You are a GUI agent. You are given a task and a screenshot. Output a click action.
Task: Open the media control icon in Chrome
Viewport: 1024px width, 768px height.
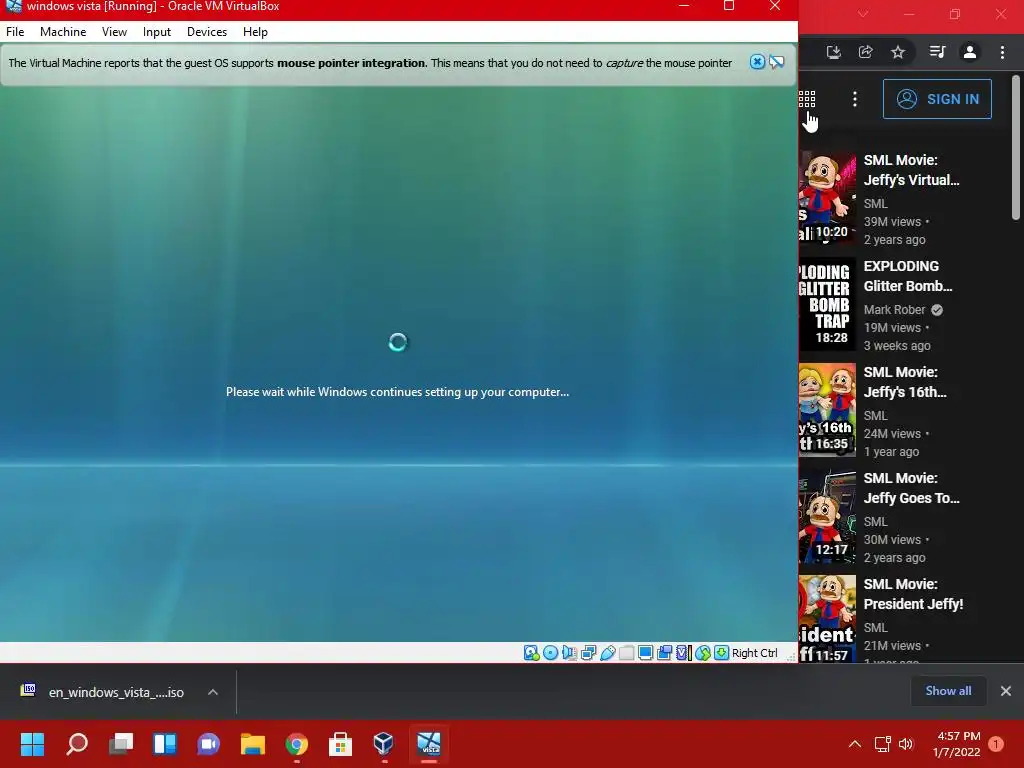coord(937,52)
